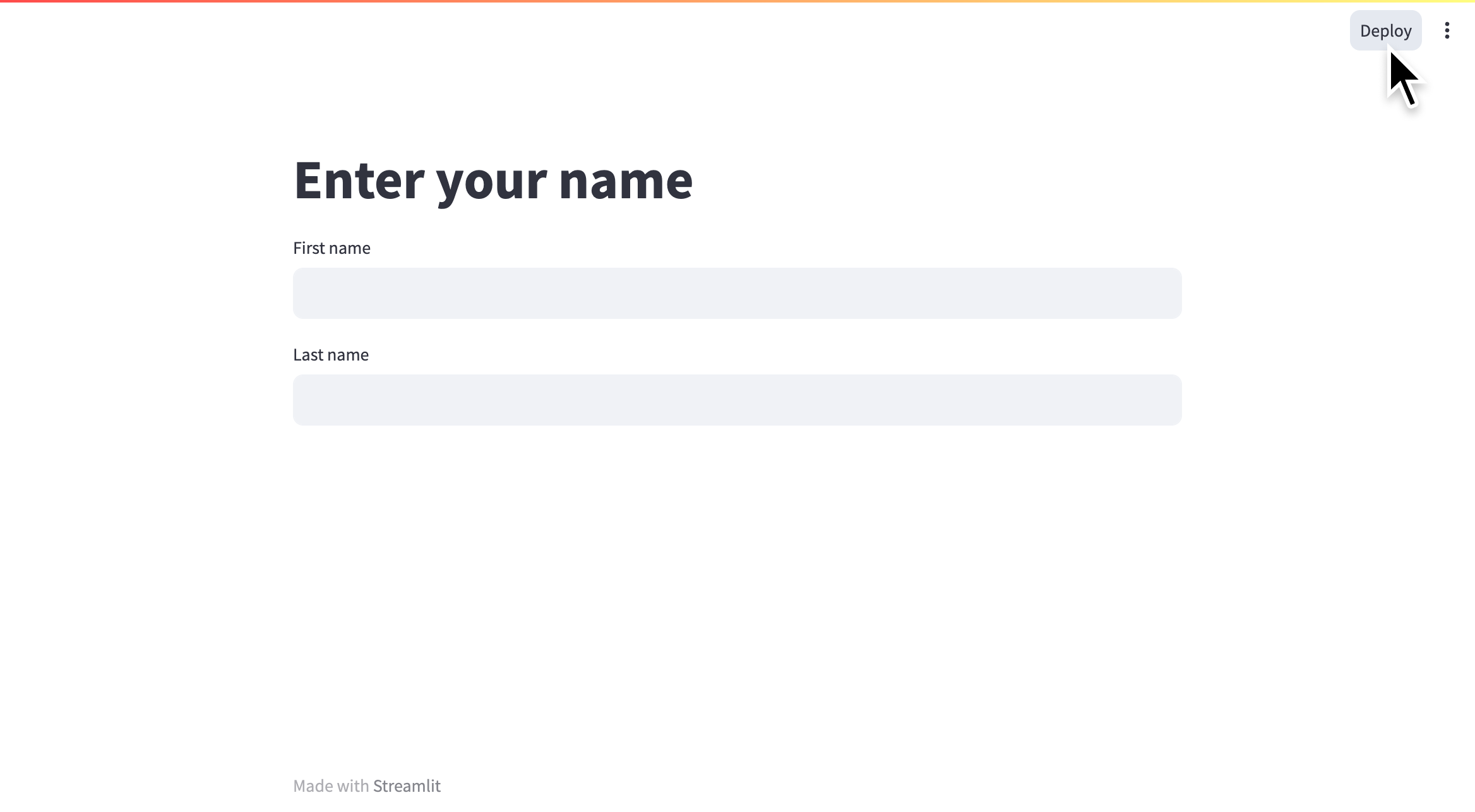Focus the First name text field
1475x812 pixels.
click(737, 293)
